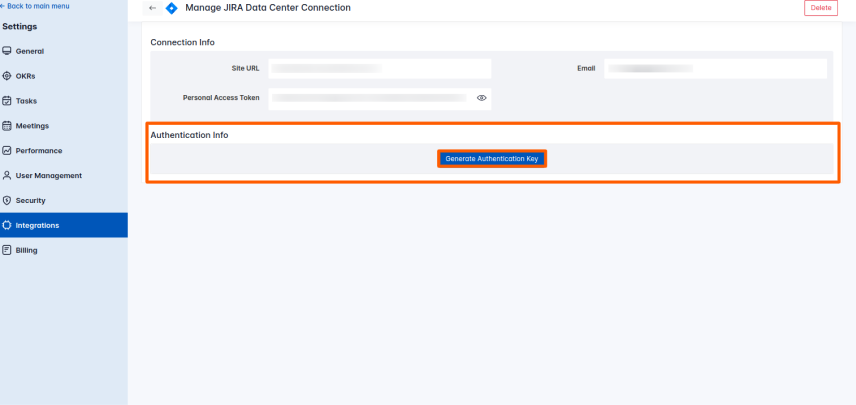Open Performance settings
This screenshot has width=856, height=405.
click(x=64, y=151)
